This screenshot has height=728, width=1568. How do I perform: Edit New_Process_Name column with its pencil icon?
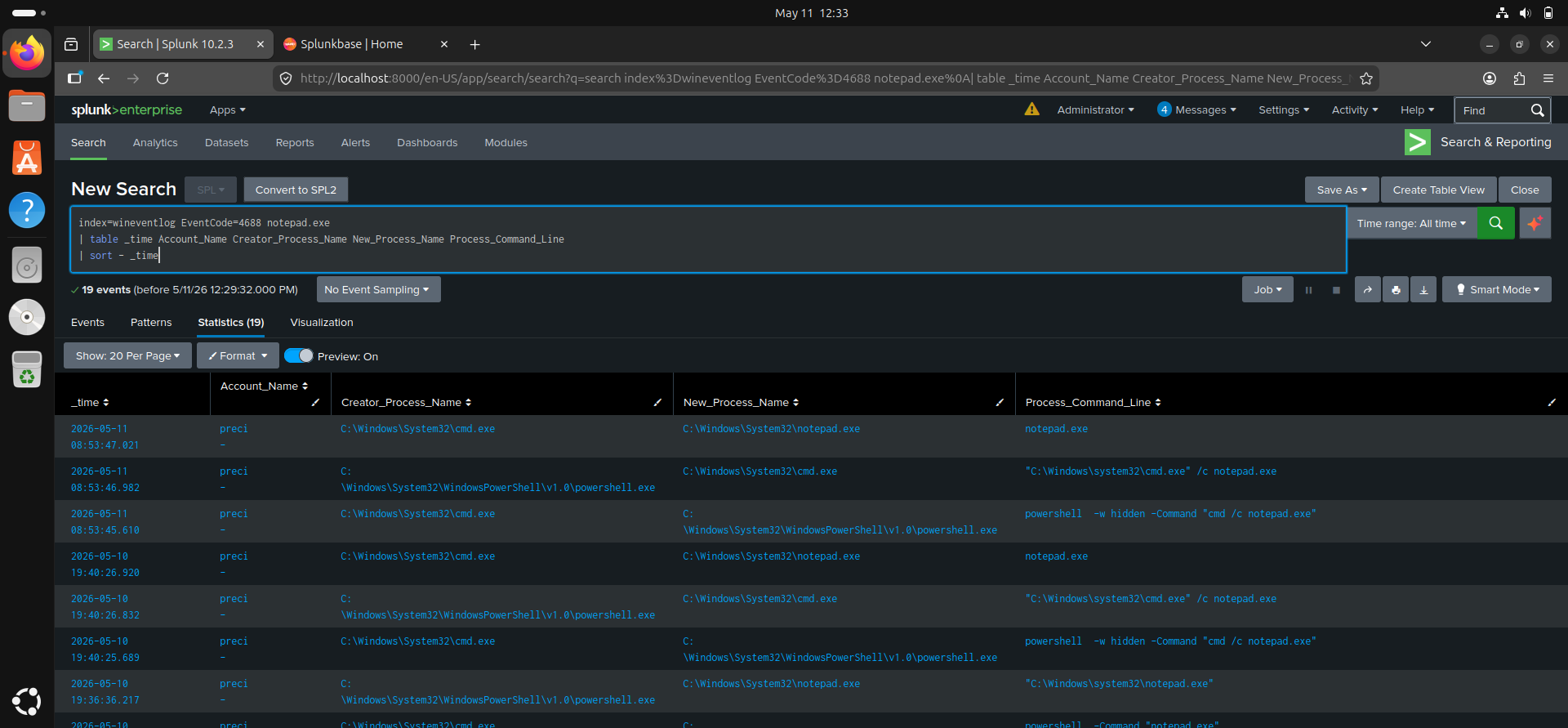coord(1000,403)
